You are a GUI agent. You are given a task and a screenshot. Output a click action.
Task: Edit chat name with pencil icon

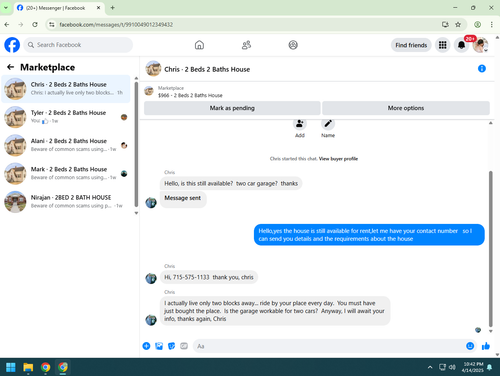pos(328,124)
